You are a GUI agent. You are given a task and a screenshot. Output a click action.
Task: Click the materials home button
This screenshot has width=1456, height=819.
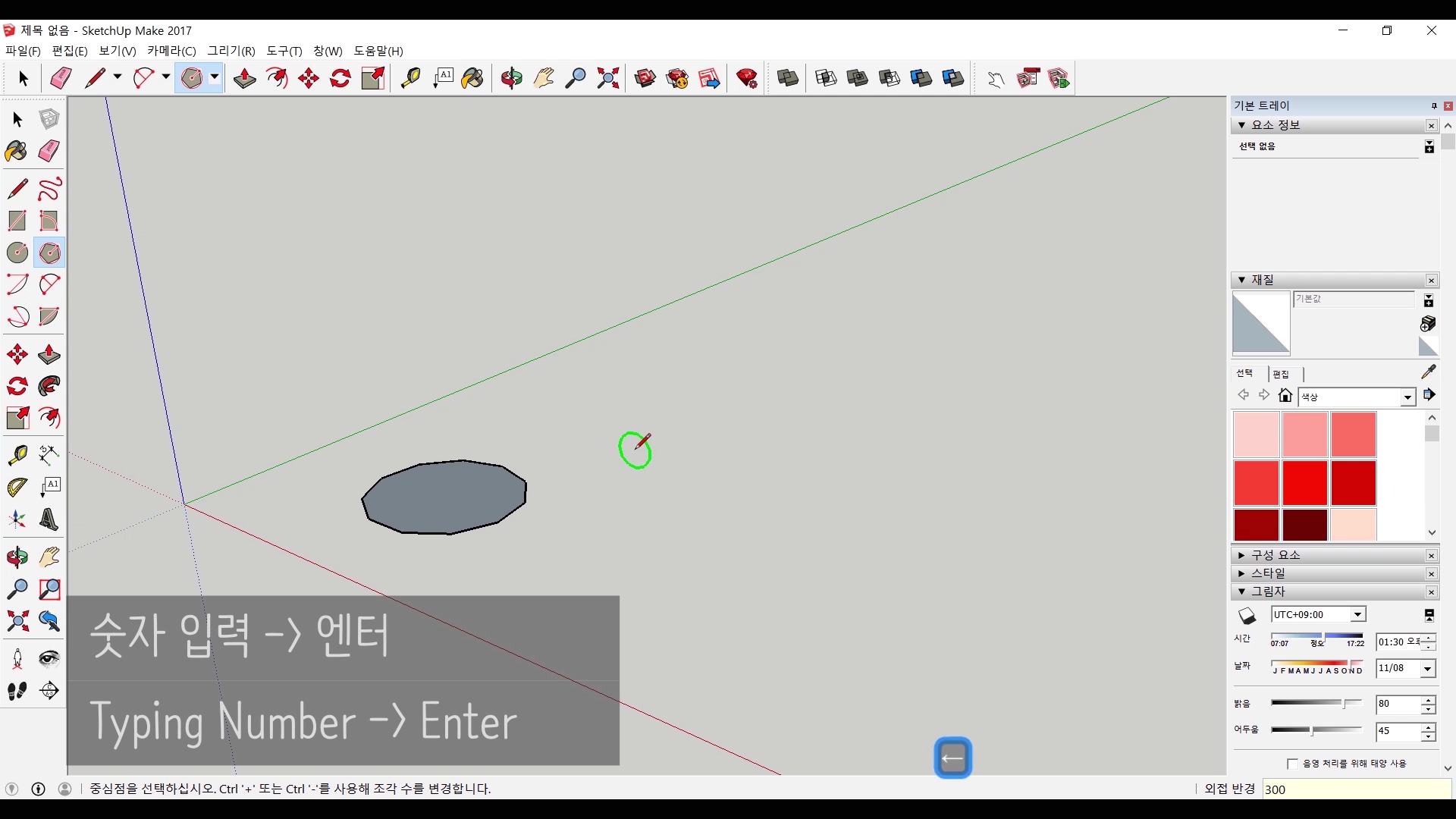(x=1285, y=395)
